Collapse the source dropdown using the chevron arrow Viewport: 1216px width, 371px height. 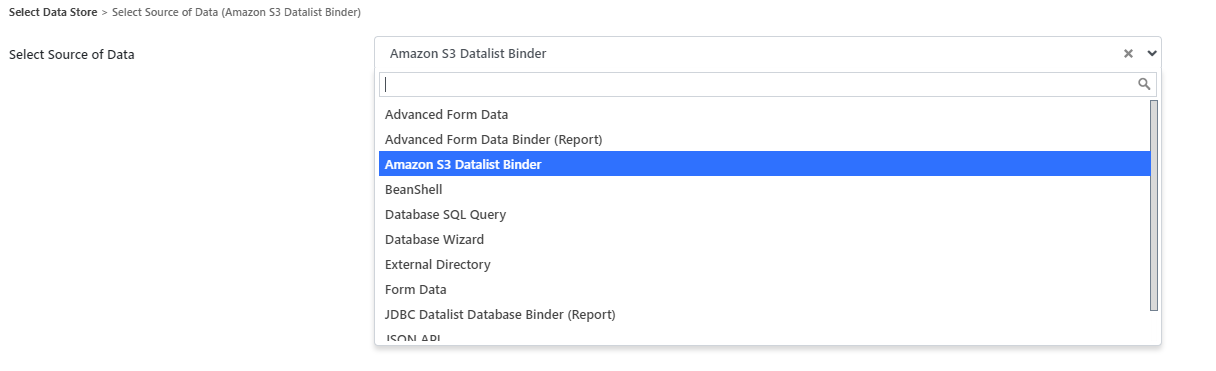click(1152, 54)
